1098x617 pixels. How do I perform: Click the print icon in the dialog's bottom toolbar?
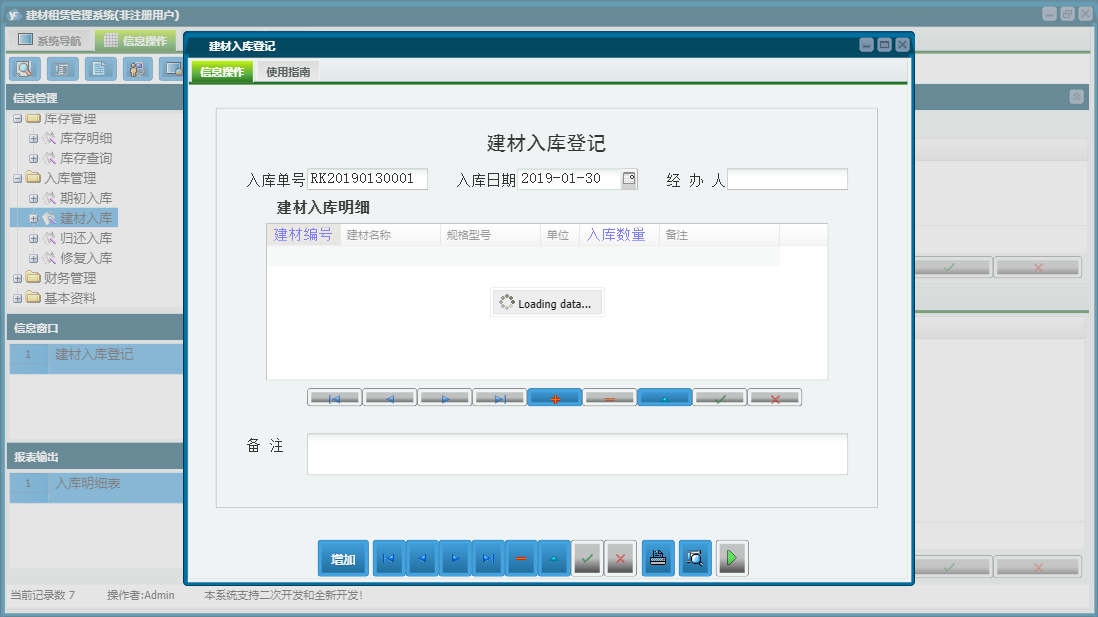click(x=658, y=558)
